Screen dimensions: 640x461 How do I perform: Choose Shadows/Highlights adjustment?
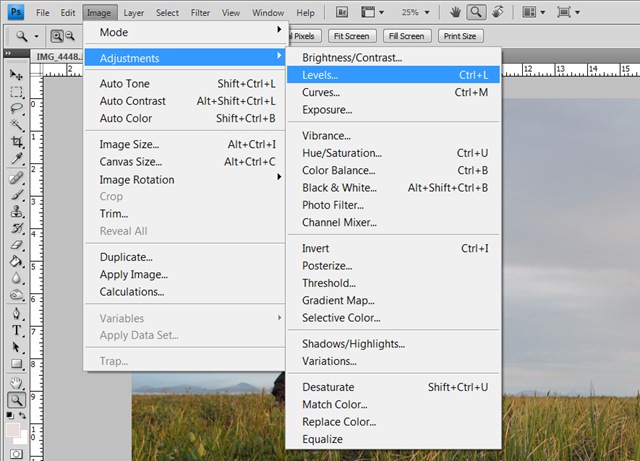393,344
